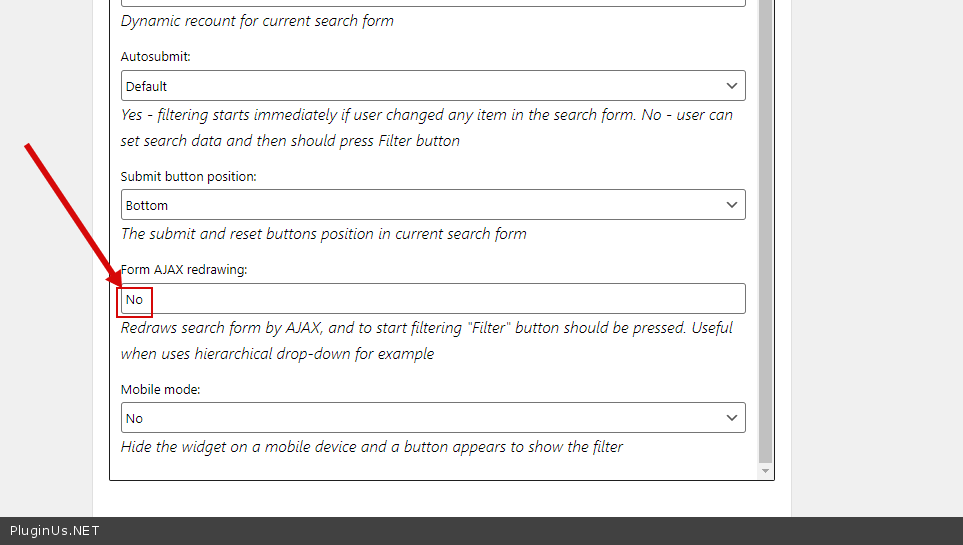The image size is (963, 545).
Task: Click the Form AJAX redrawing label
Action: pos(184,270)
